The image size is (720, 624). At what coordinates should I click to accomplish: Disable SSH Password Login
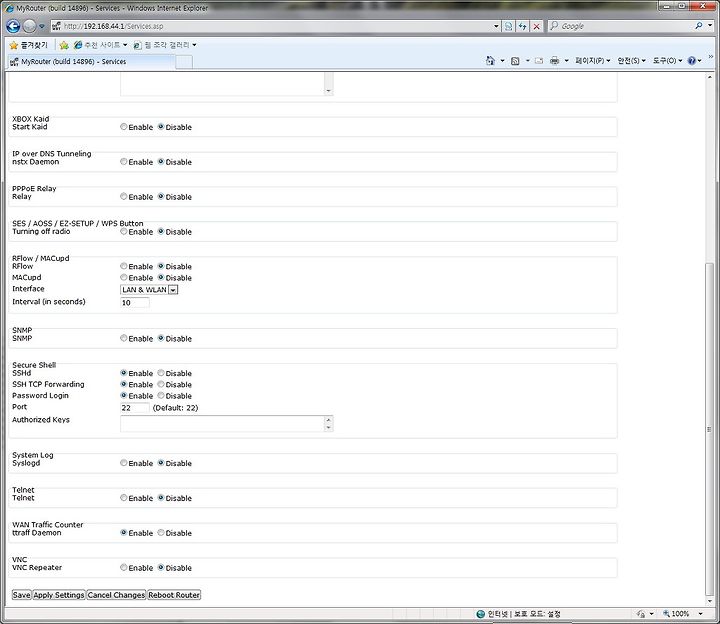point(161,395)
